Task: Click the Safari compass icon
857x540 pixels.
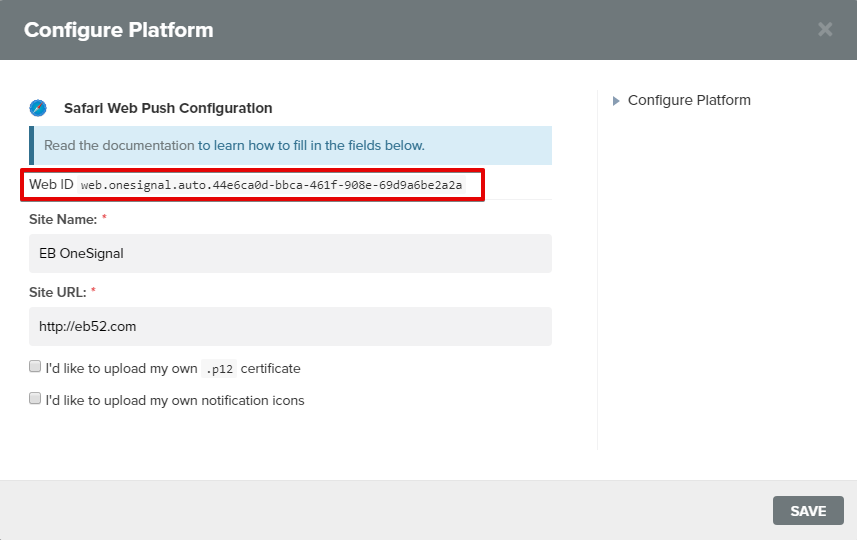Action: pos(38,108)
